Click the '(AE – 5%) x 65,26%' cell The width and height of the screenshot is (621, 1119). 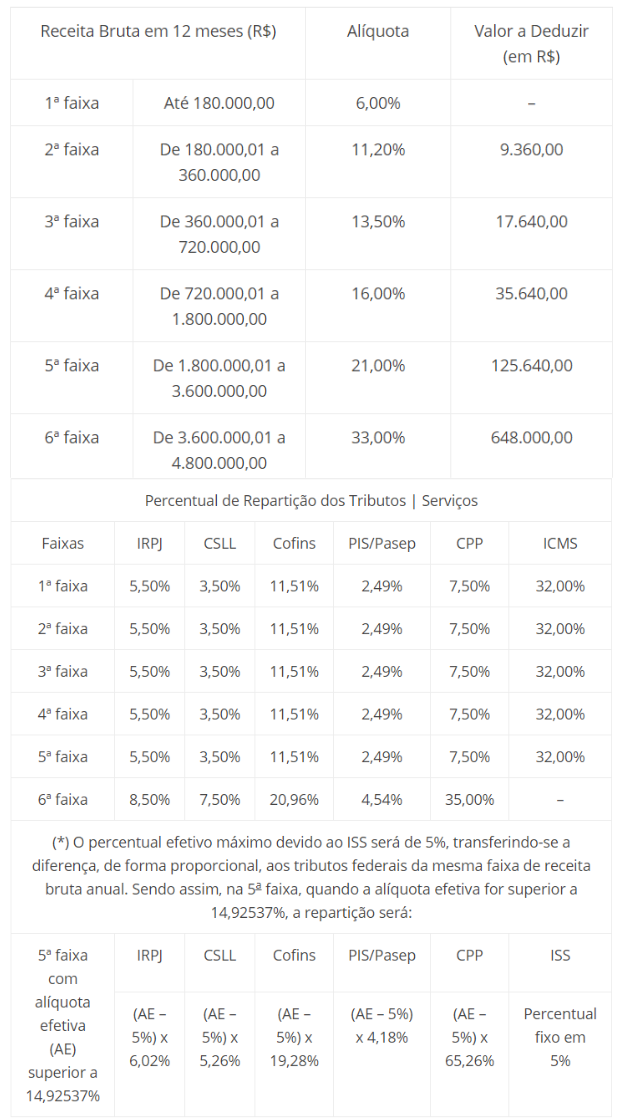[469, 1037]
